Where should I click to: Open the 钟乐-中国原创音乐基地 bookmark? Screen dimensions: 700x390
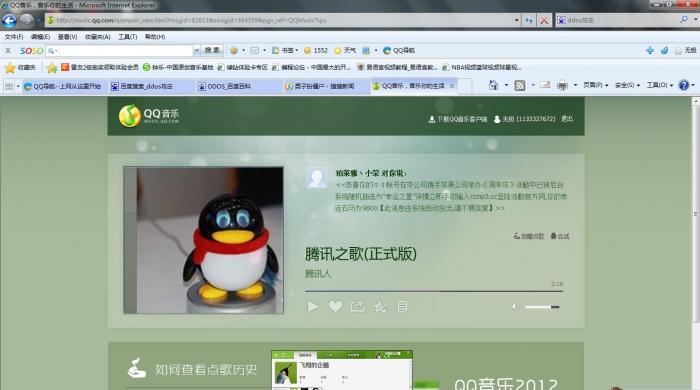tap(178, 67)
